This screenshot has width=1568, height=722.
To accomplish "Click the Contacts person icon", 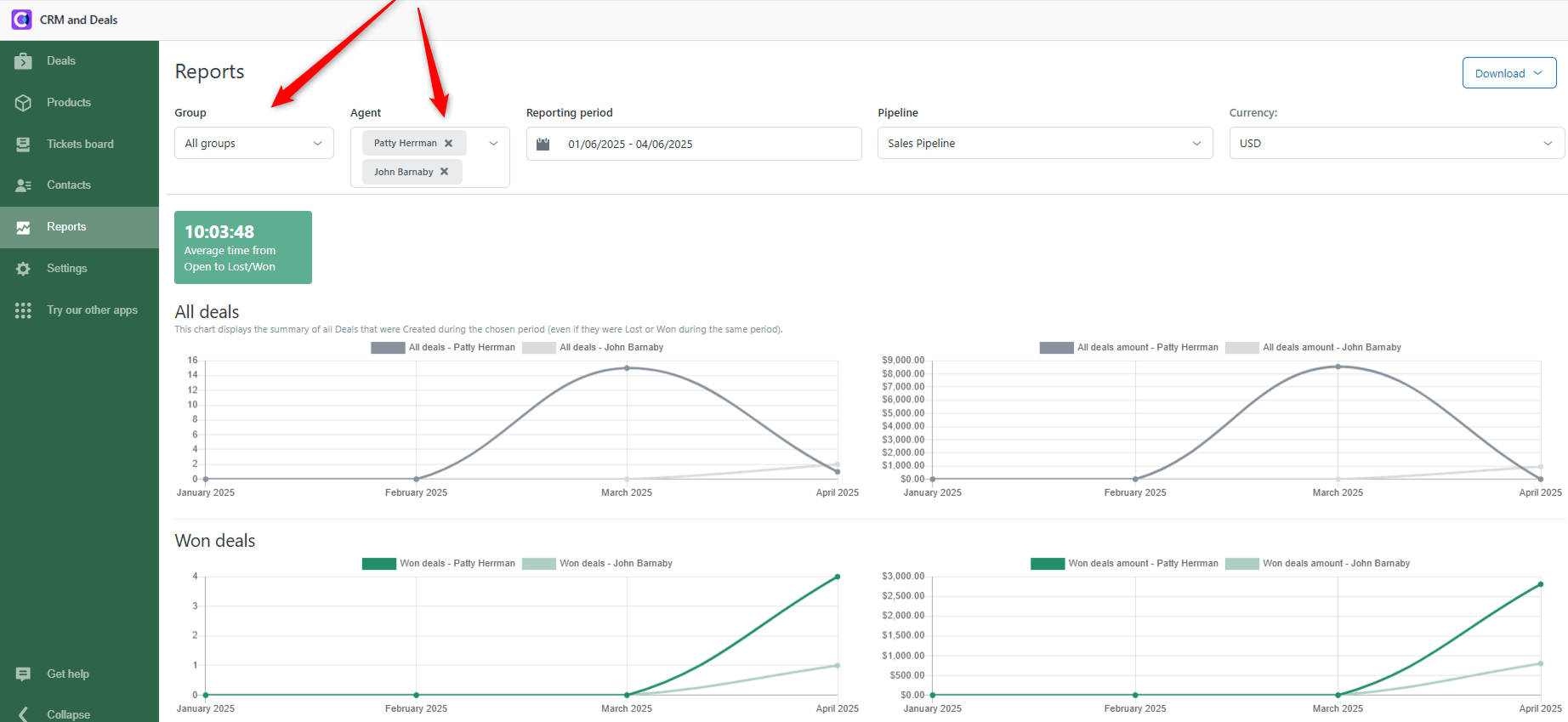I will point(23,185).
